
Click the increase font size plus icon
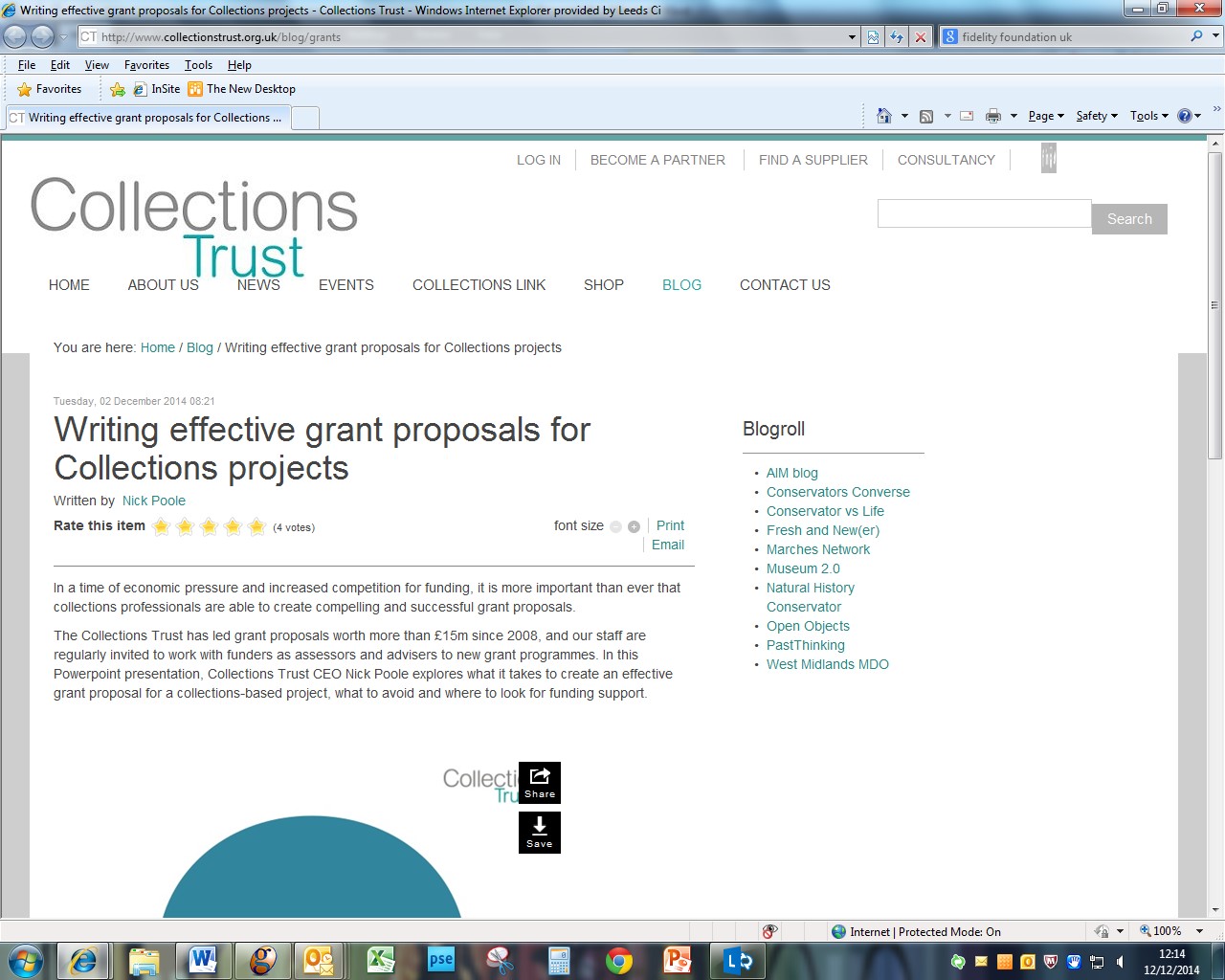coord(634,526)
